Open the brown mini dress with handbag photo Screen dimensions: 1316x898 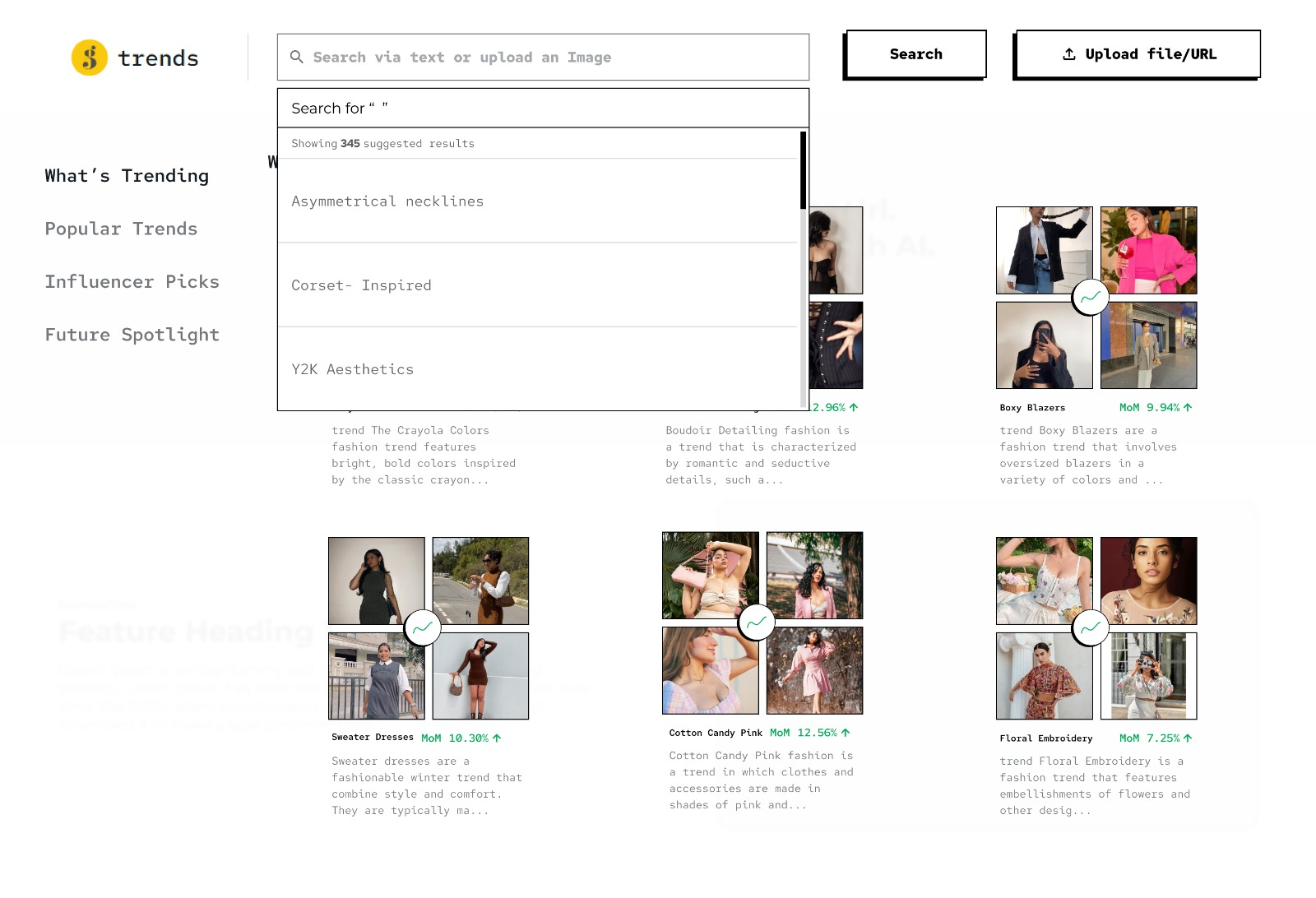tap(481, 676)
